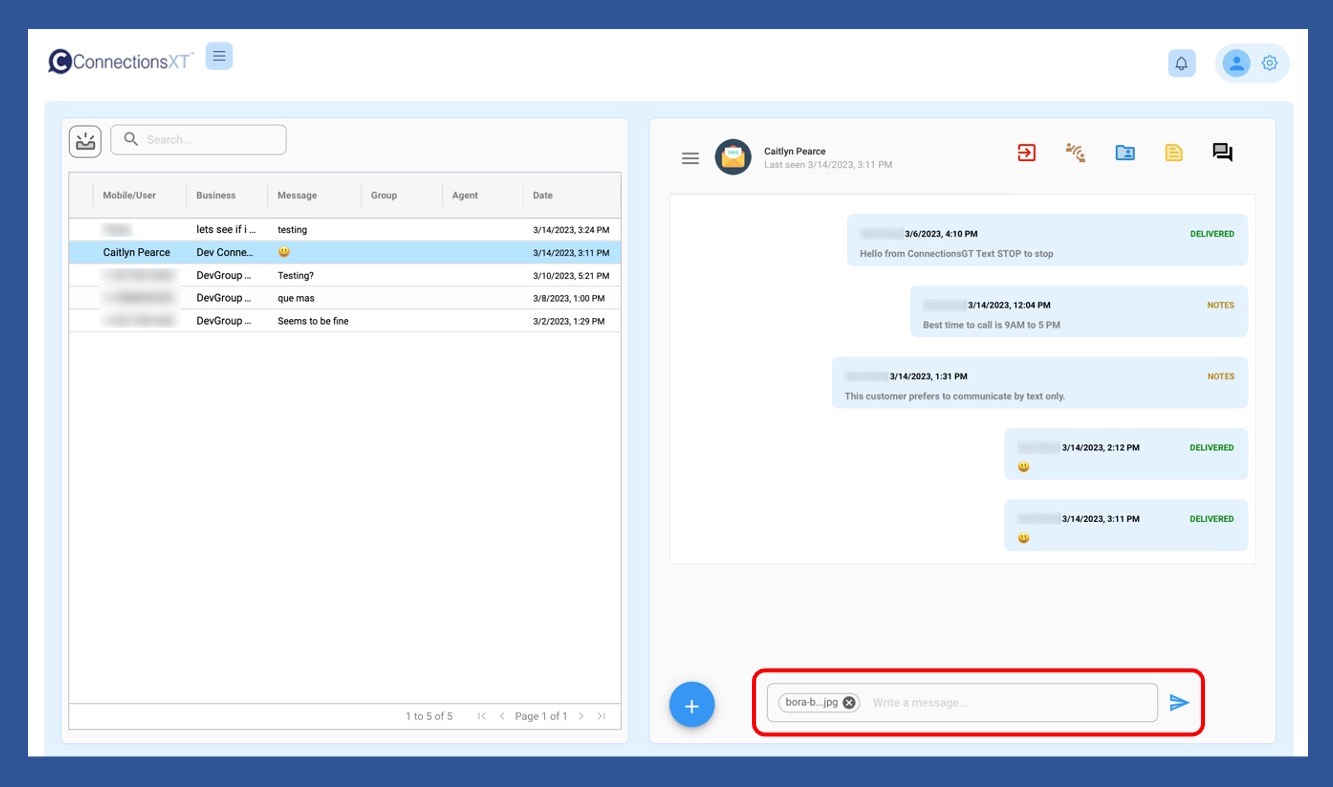Send the message with the paper plane icon
1333x787 pixels.
[1179, 703]
